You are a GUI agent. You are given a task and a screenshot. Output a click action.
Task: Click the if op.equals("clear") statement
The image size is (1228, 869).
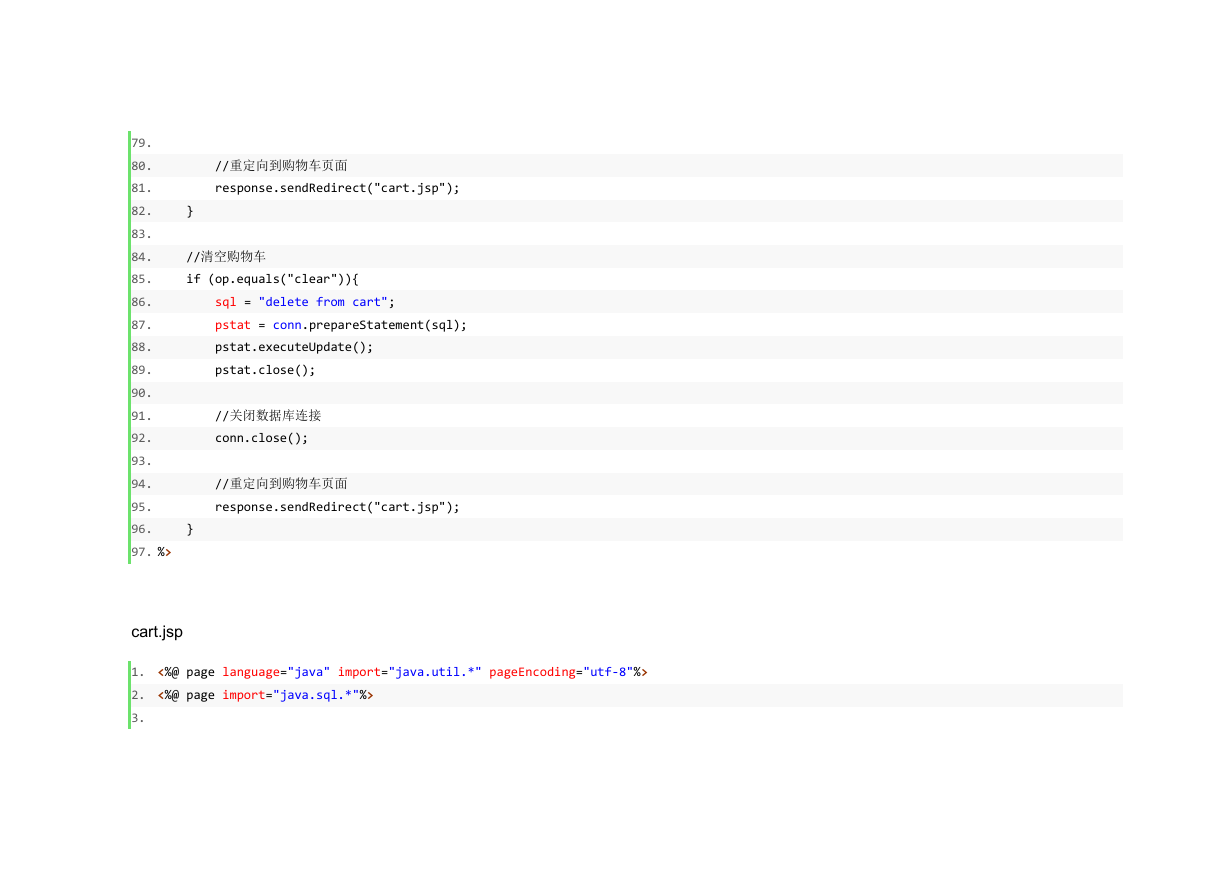[272, 279]
